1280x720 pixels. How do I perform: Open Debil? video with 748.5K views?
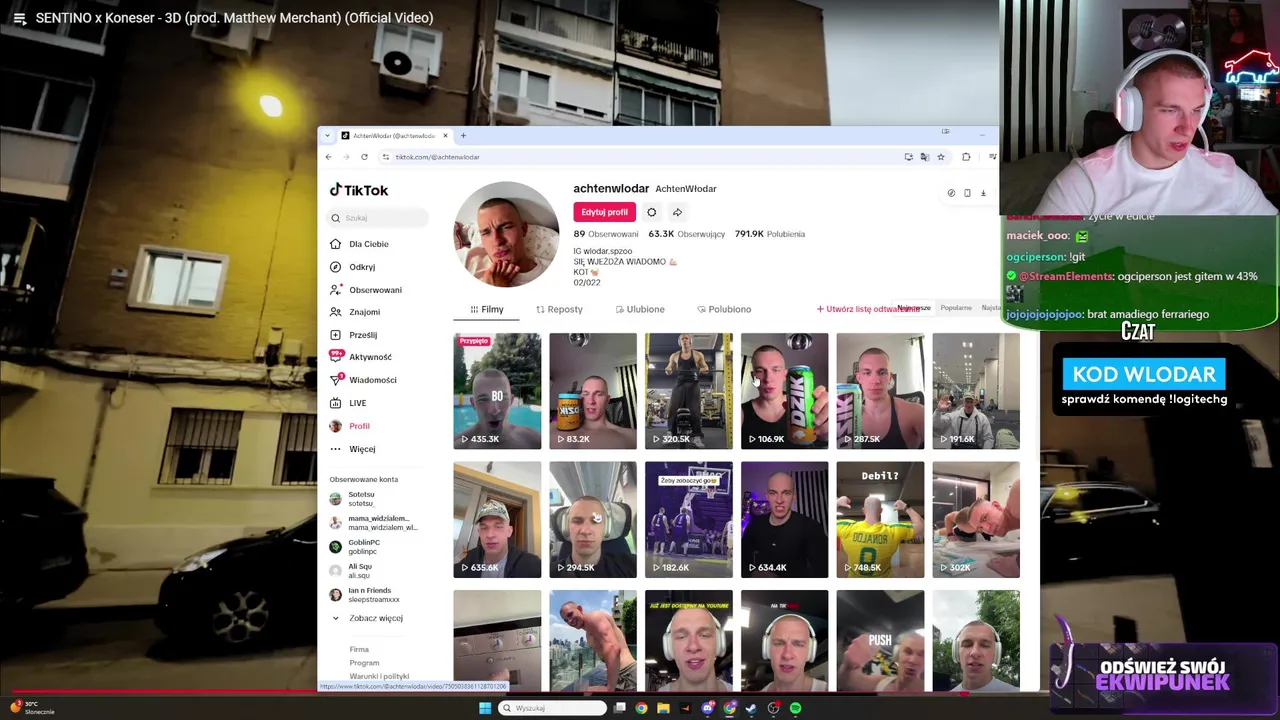(x=880, y=519)
